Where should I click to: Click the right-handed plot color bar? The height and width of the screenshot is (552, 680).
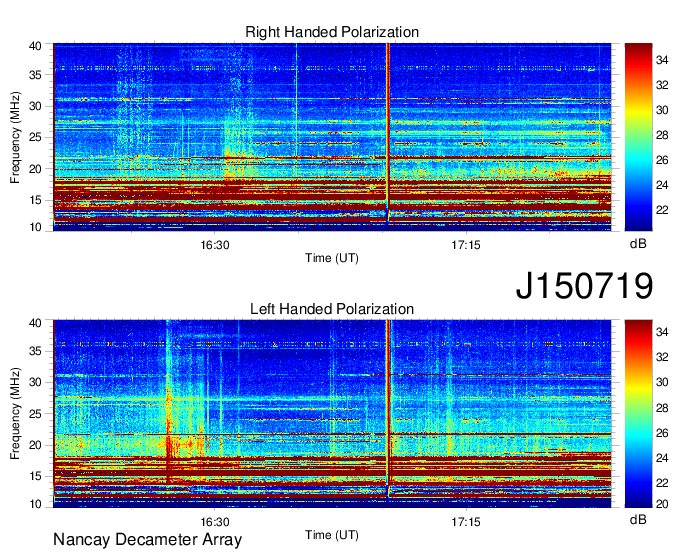[638, 137]
